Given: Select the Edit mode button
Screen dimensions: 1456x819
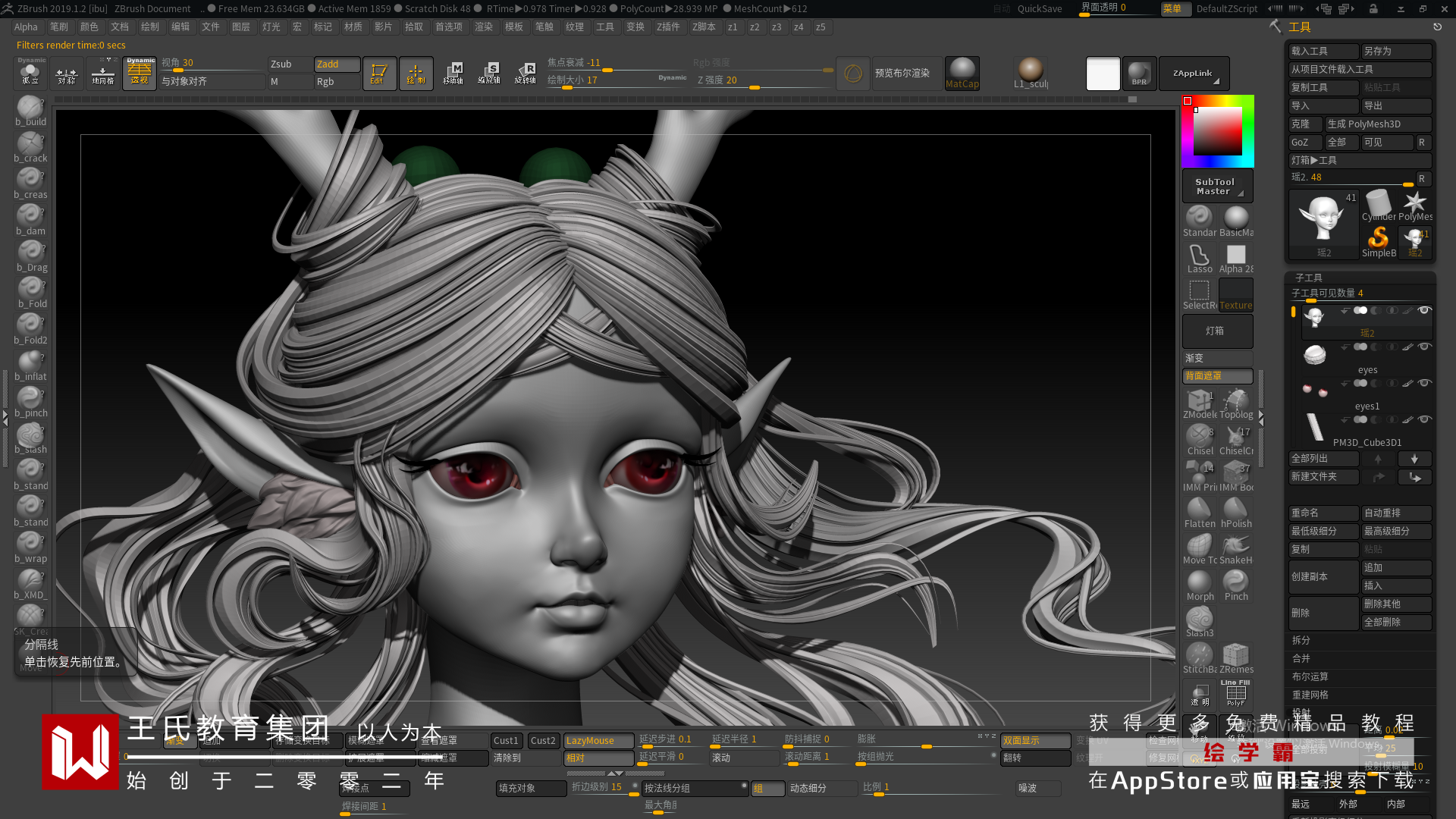Looking at the screenshot, I should (x=378, y=73).
